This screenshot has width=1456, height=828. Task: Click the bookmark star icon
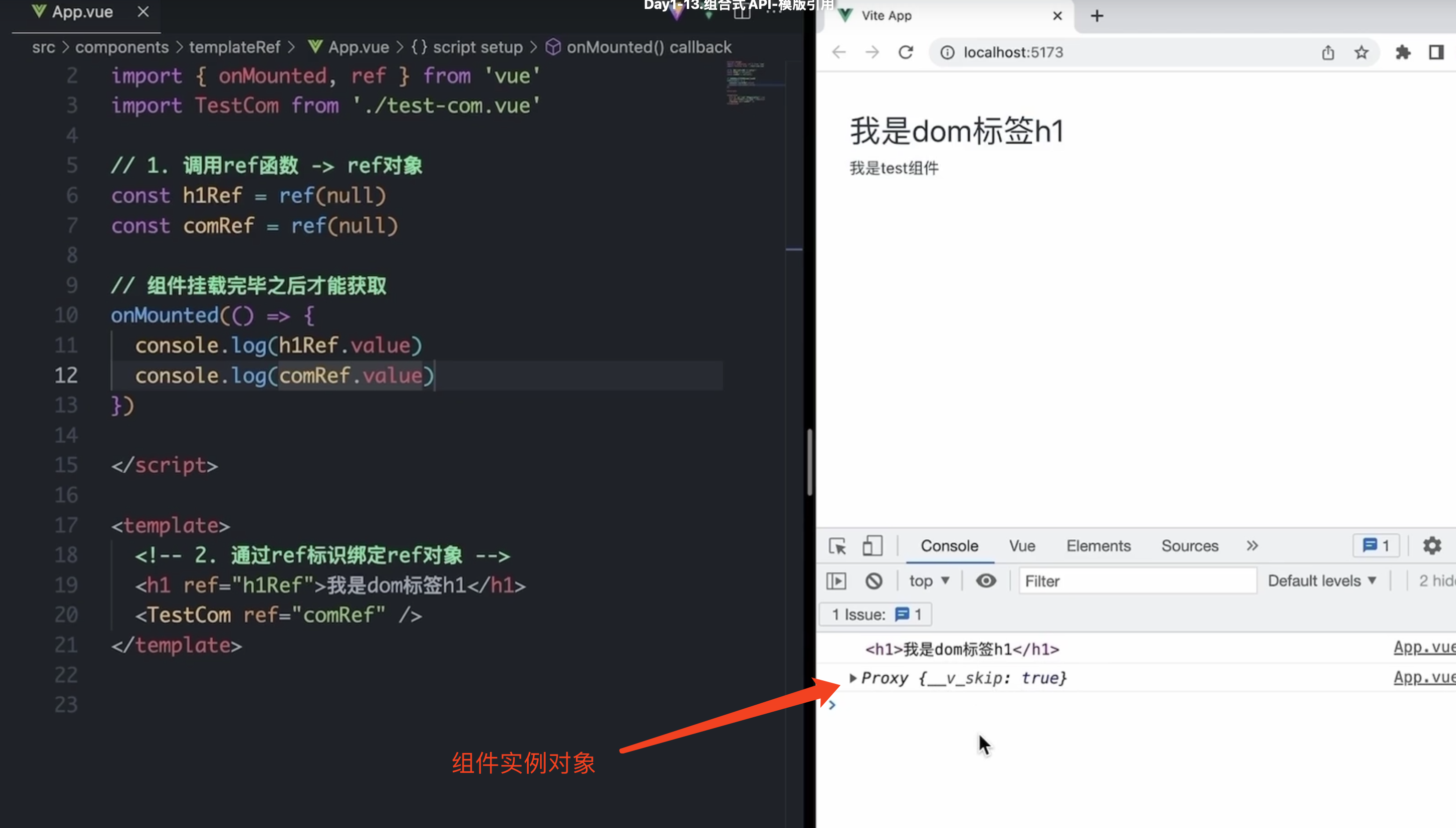coord(1361,52)
